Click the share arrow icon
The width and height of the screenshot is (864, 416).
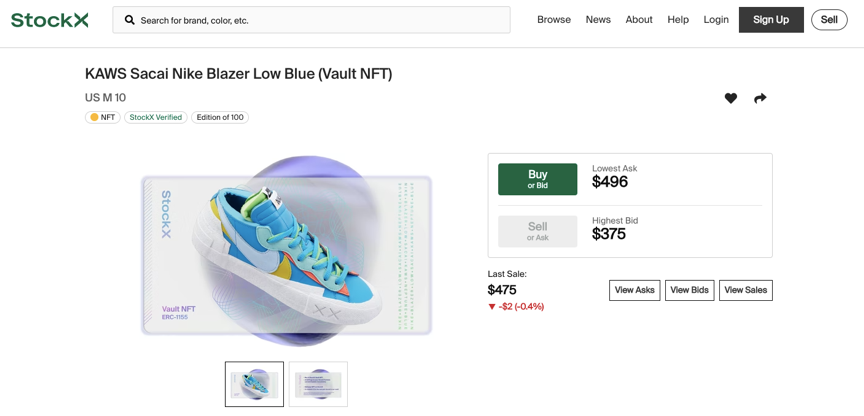pos(760,98)
